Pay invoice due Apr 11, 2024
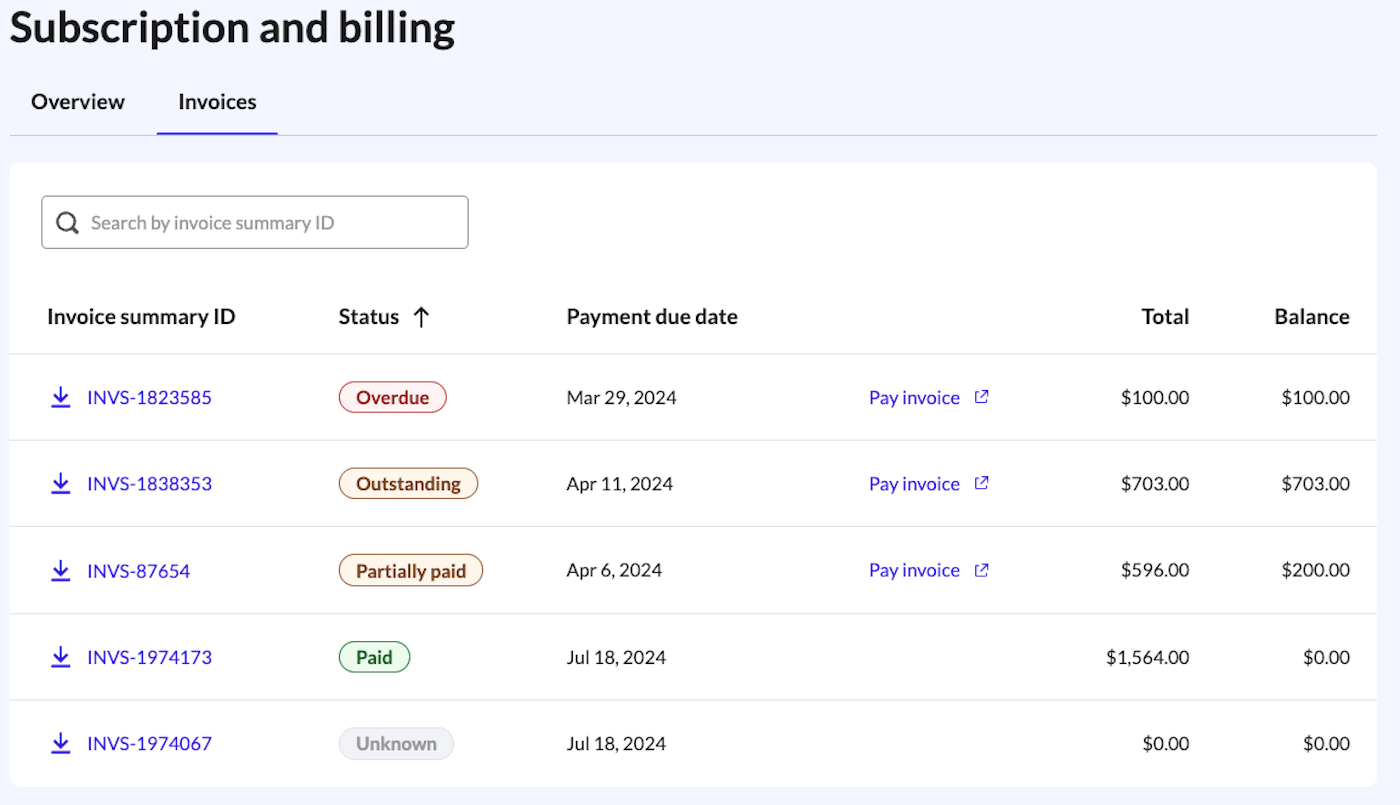 914,484
